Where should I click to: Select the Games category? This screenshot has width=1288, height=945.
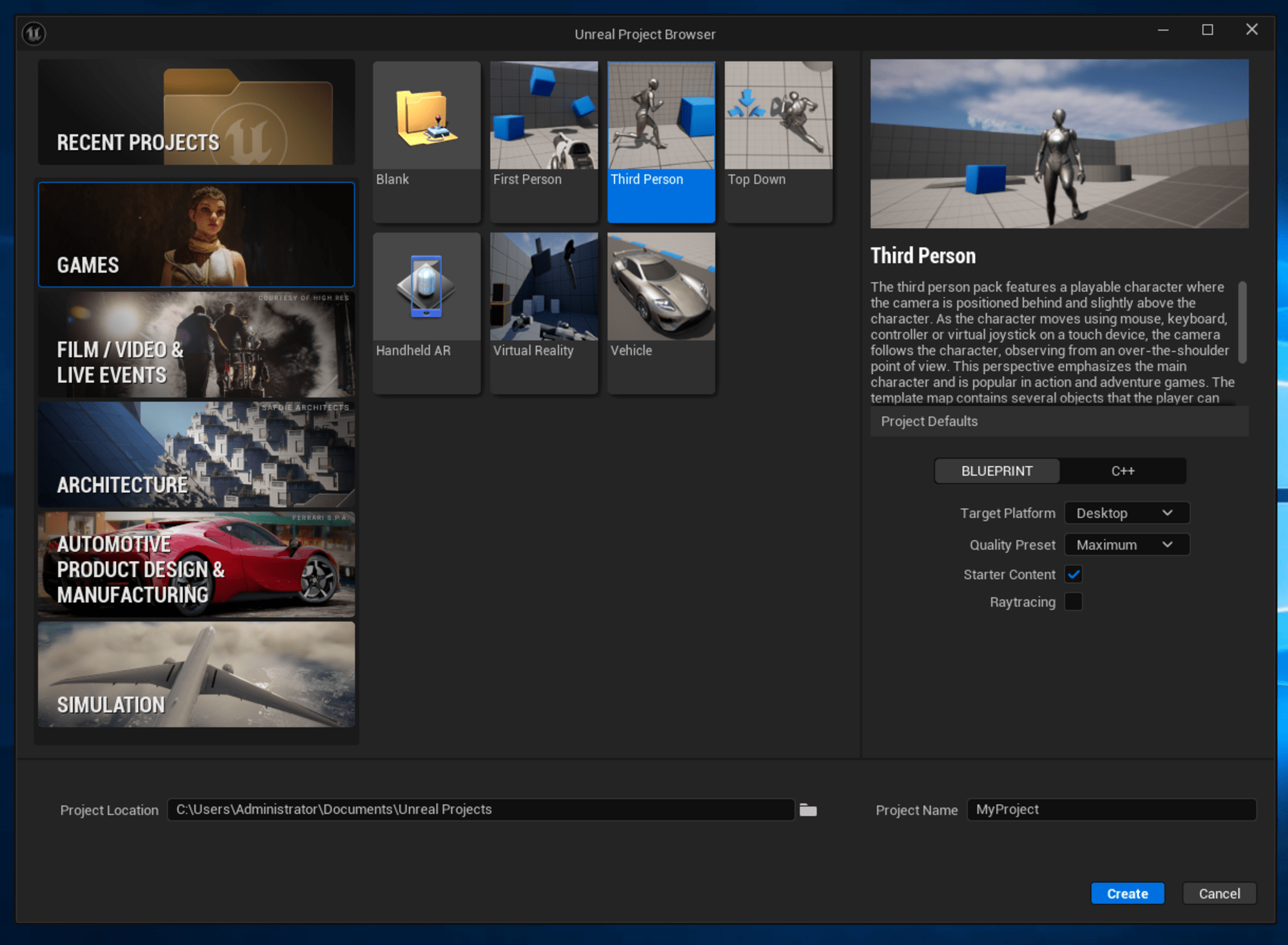pos(196,232)
